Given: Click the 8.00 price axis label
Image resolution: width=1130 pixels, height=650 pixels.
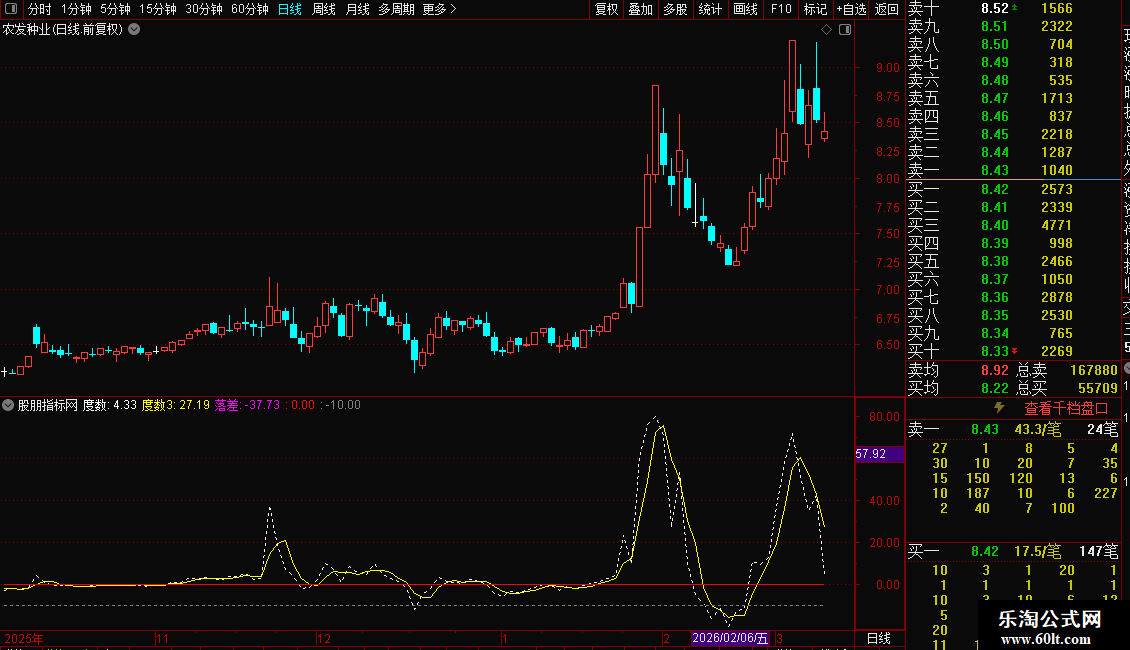Looking at the screenshot, I should [888, 179].
